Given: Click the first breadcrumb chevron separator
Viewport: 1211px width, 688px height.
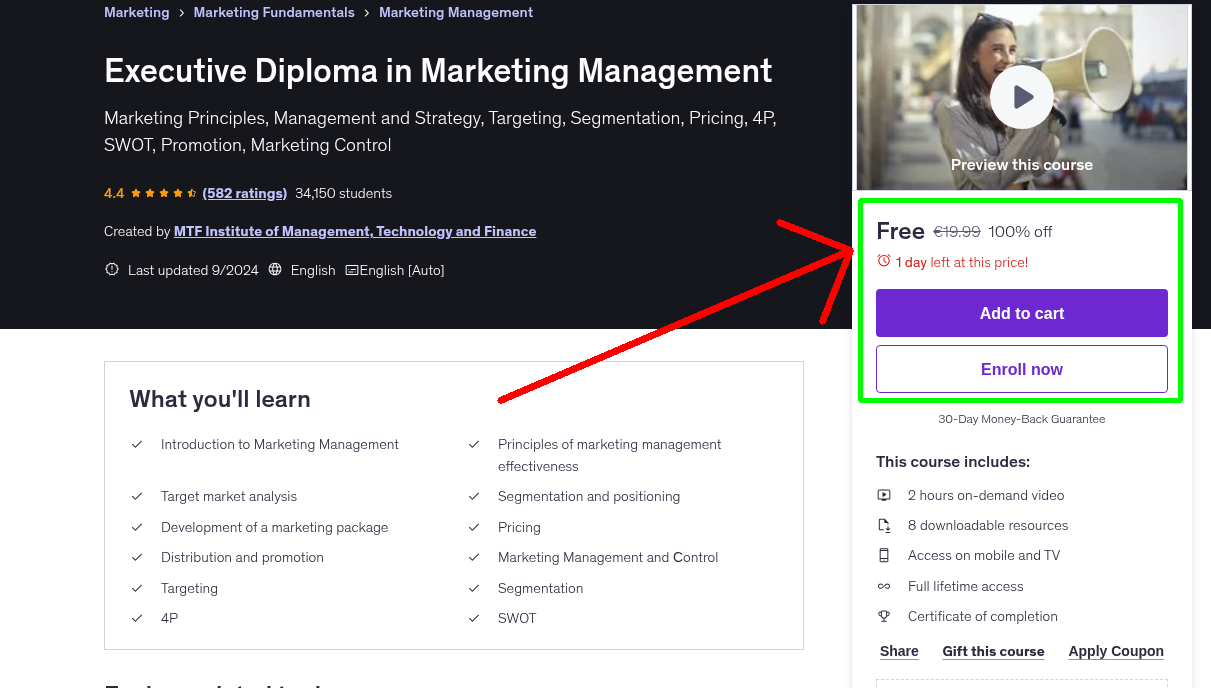Looking at the screenshot, I should click(181, 13).
